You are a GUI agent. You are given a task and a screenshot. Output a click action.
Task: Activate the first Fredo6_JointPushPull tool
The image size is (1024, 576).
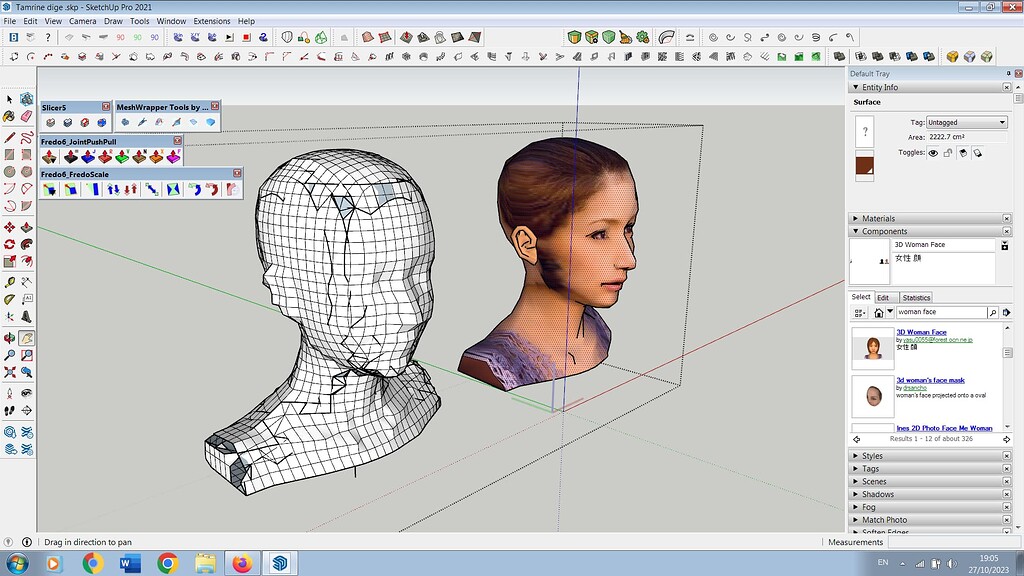coord(48,158)
